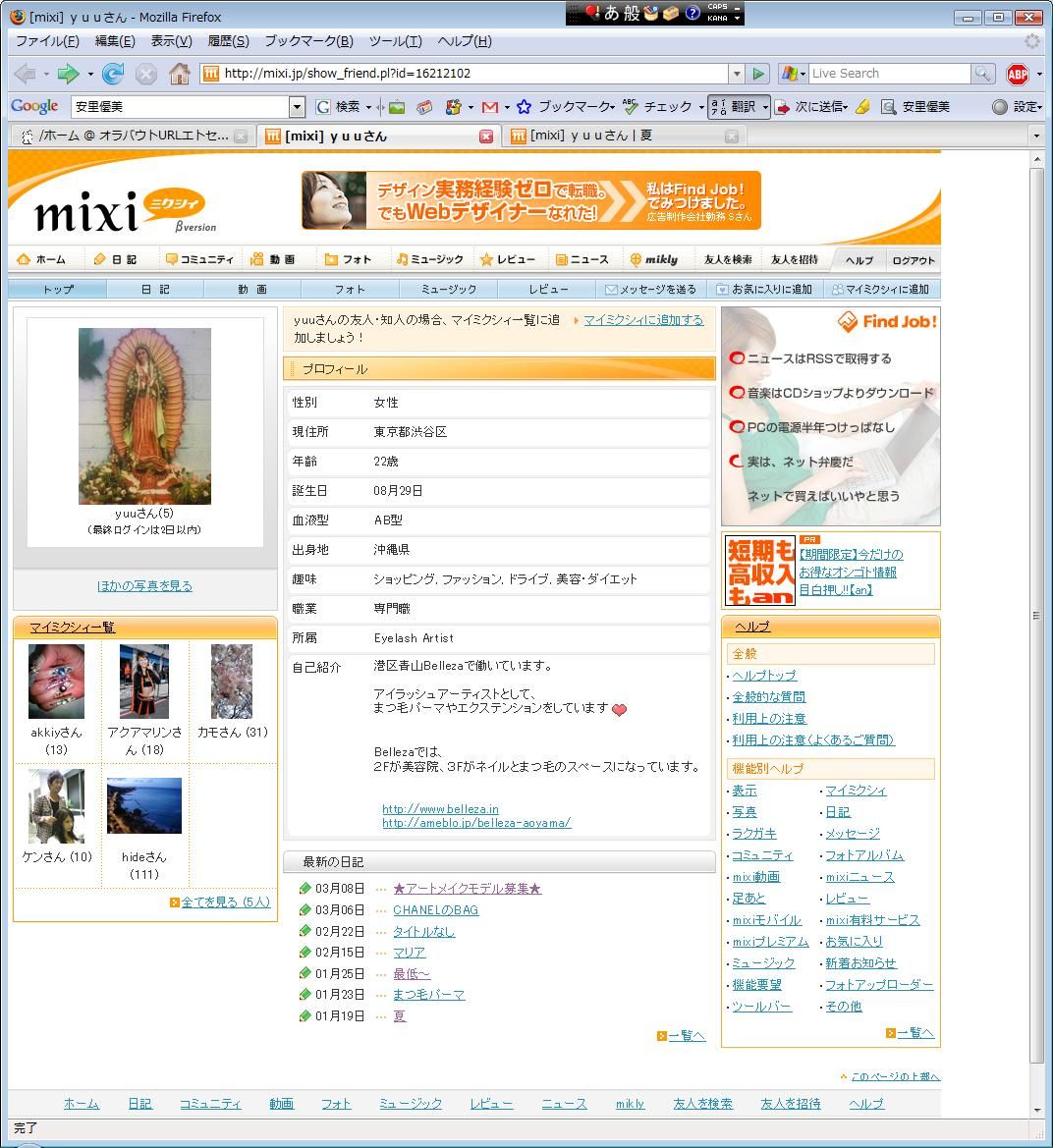Close the active yuuさん tab
The image size is (1053, 1148).
485,137
